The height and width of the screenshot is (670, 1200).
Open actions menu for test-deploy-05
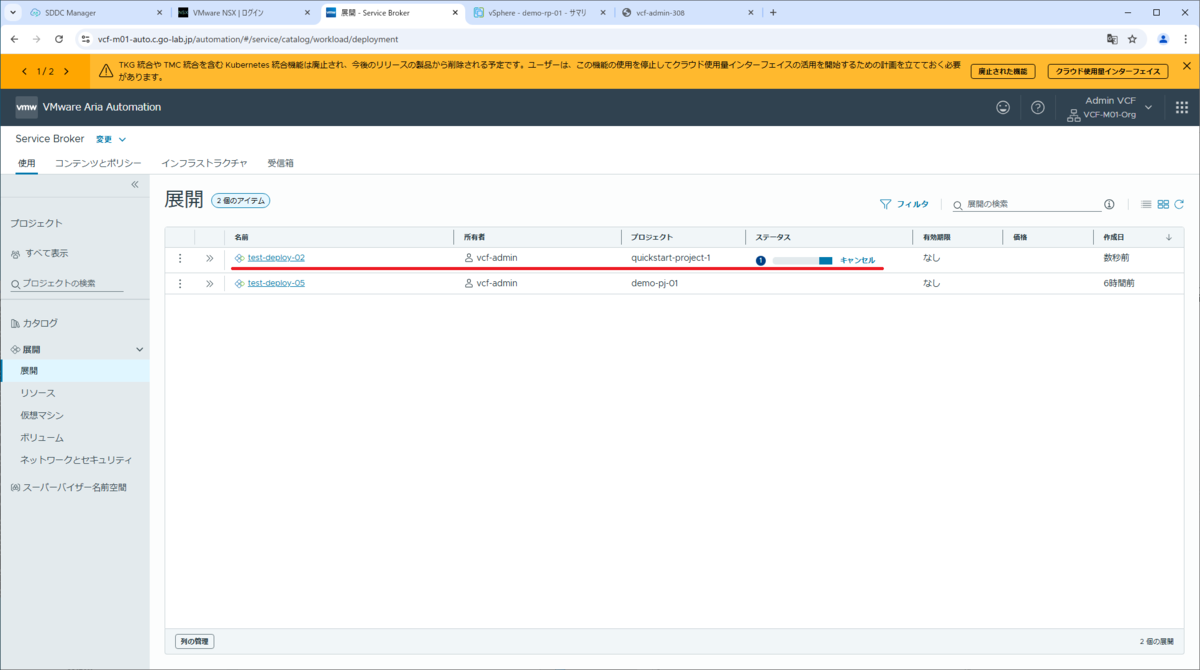point(180,283)
